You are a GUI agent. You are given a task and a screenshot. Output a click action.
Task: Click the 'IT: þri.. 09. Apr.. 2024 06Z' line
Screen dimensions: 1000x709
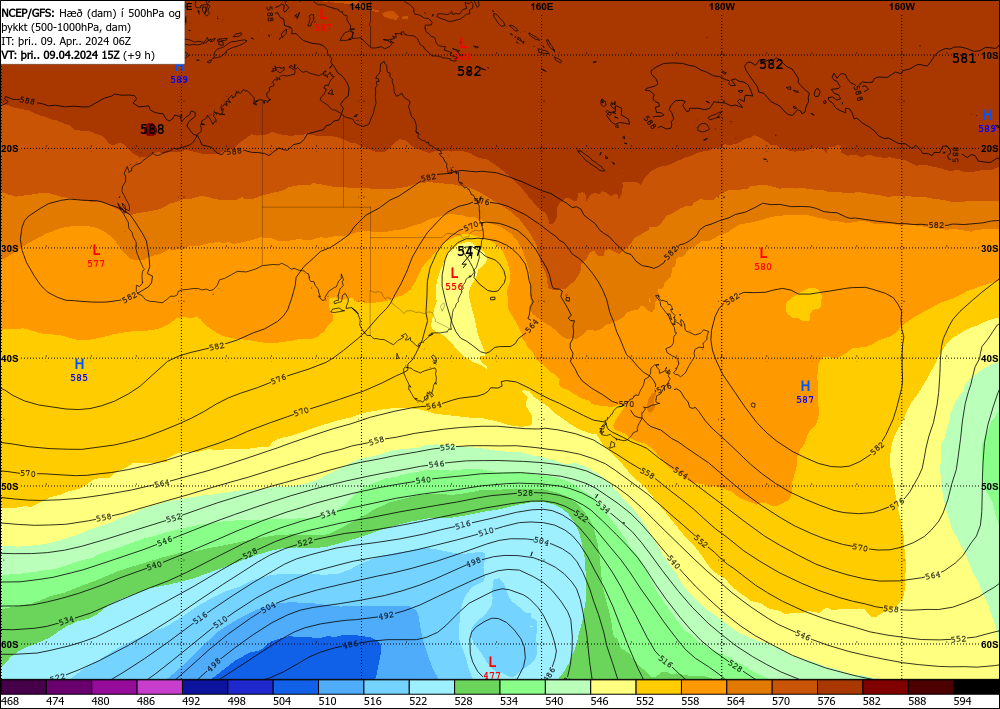coord(66,41)
